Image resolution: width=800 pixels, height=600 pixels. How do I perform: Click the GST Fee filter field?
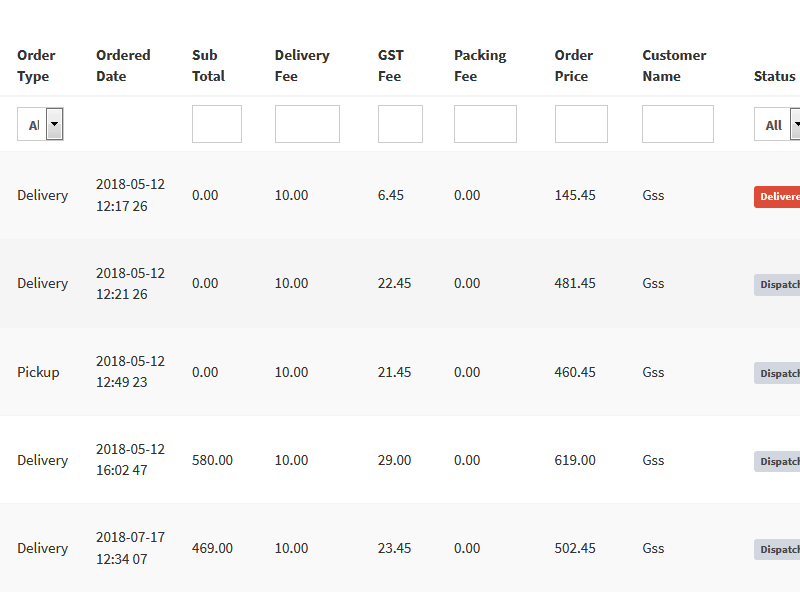point(400,124)
